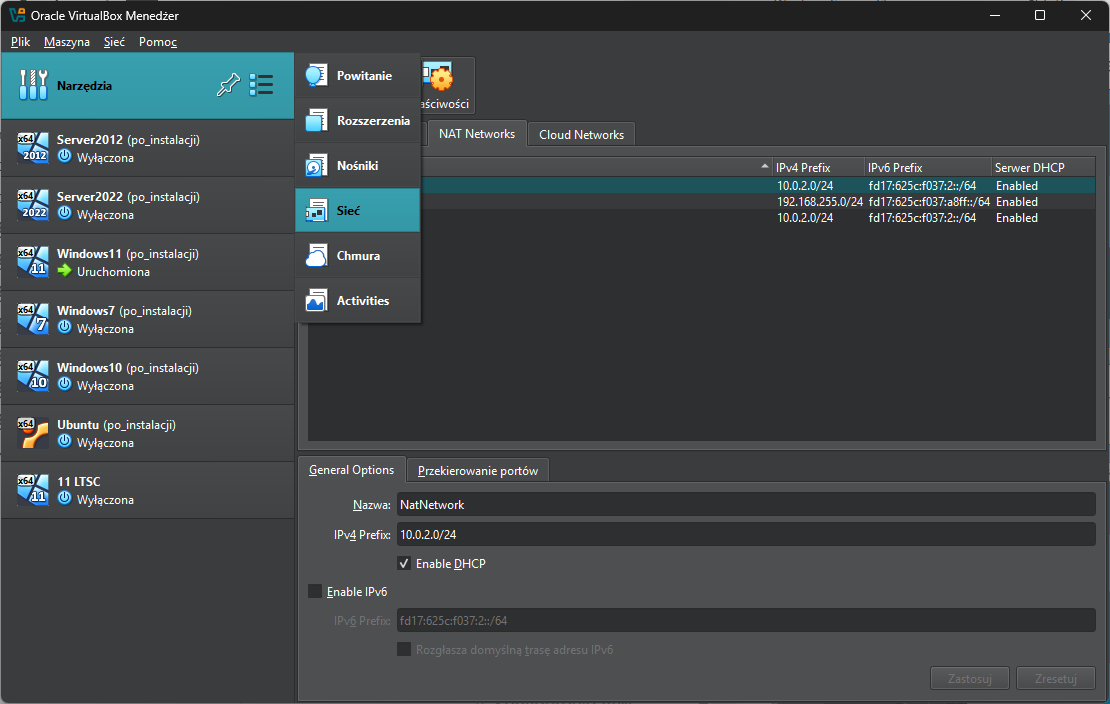This screenshot has width=1110, height=704.
Task: Click the running arrow icon of Windows11
Action: tap(64, 270)
